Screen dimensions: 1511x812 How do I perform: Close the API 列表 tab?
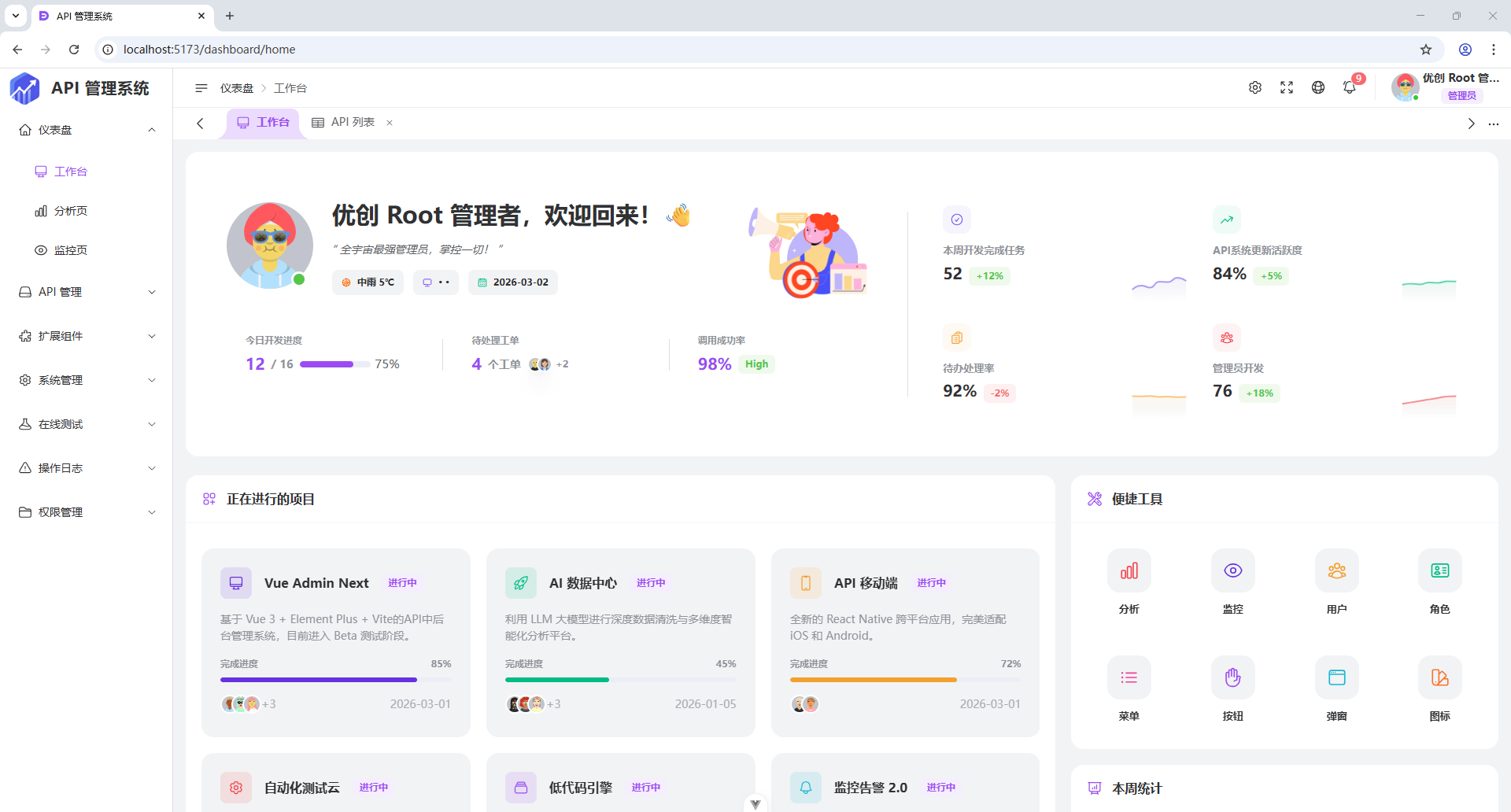(389, 123)
